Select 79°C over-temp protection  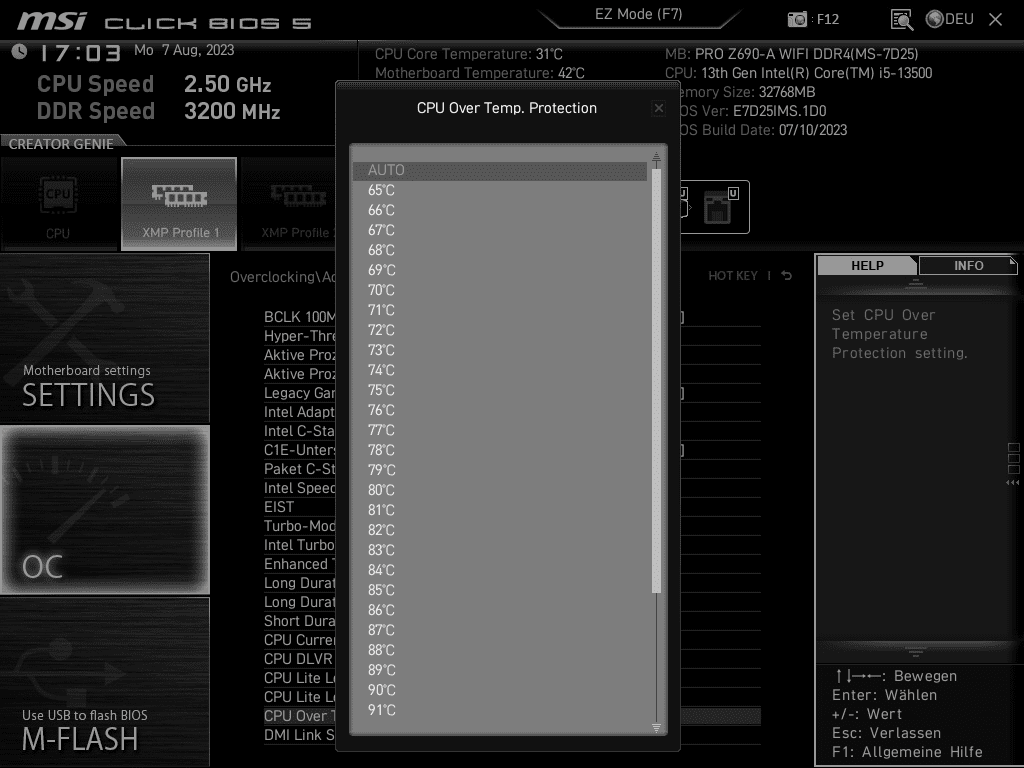click(500, 470)
